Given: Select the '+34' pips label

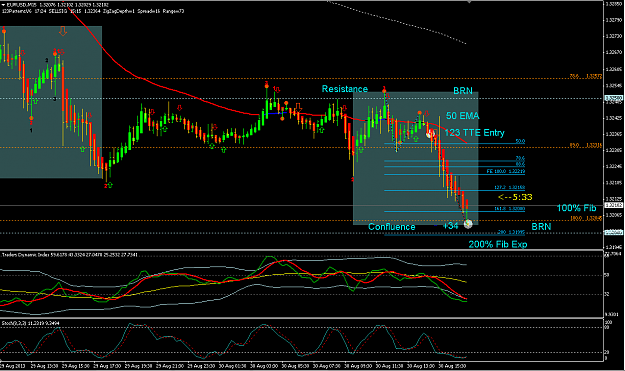Looking at the screenshot, I should tap(451, 226).
